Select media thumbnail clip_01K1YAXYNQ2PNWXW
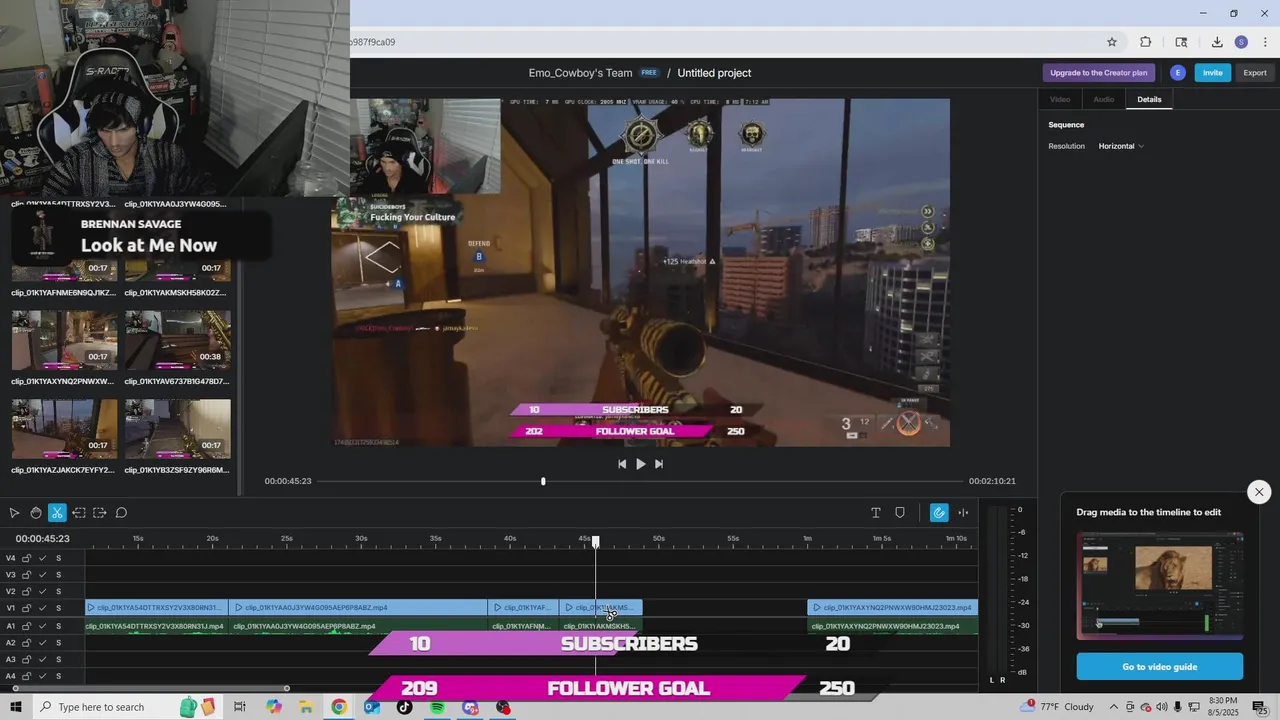This screenshot has height=720, width=1280. (64, 341)
